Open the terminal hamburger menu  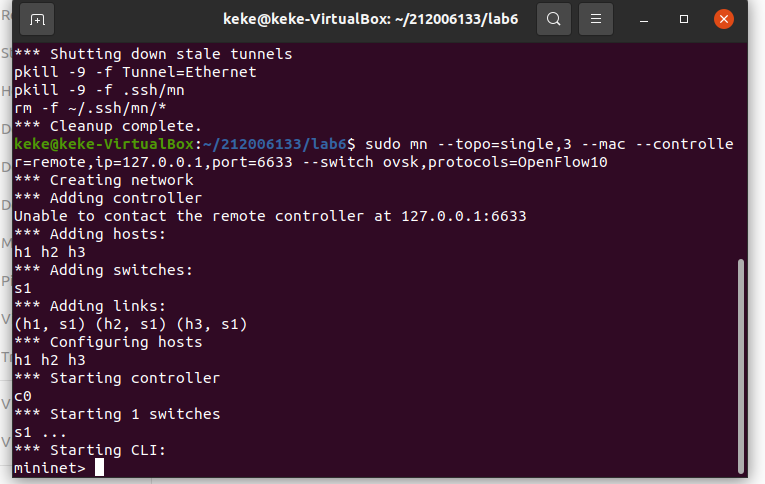coord(596,19)
